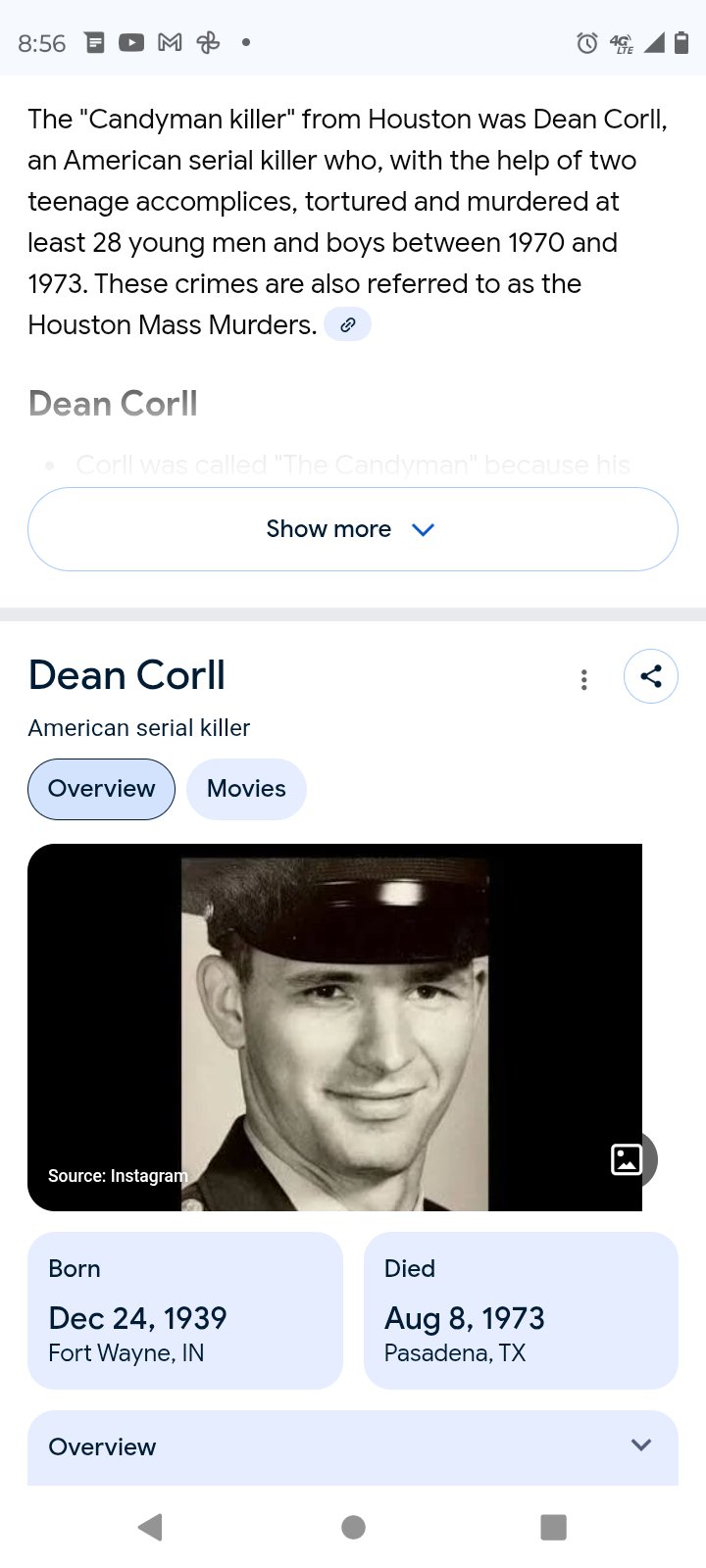Tap the share icon beside Dean Corll
The width and height of the screenshot is (706, 1568).
(651, 676)
